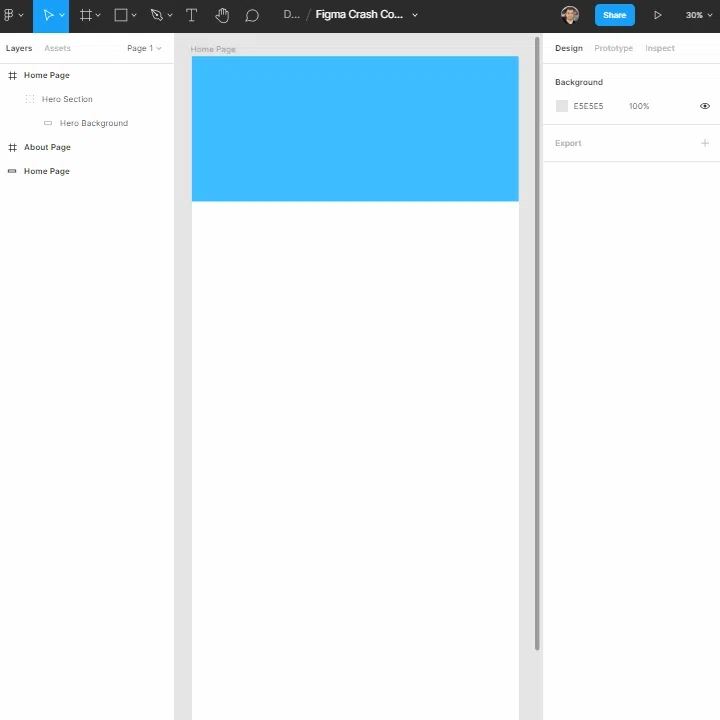Open the Page 1 pages dropdown
Viewport: 720px width, 720px height.
point(144,48)
